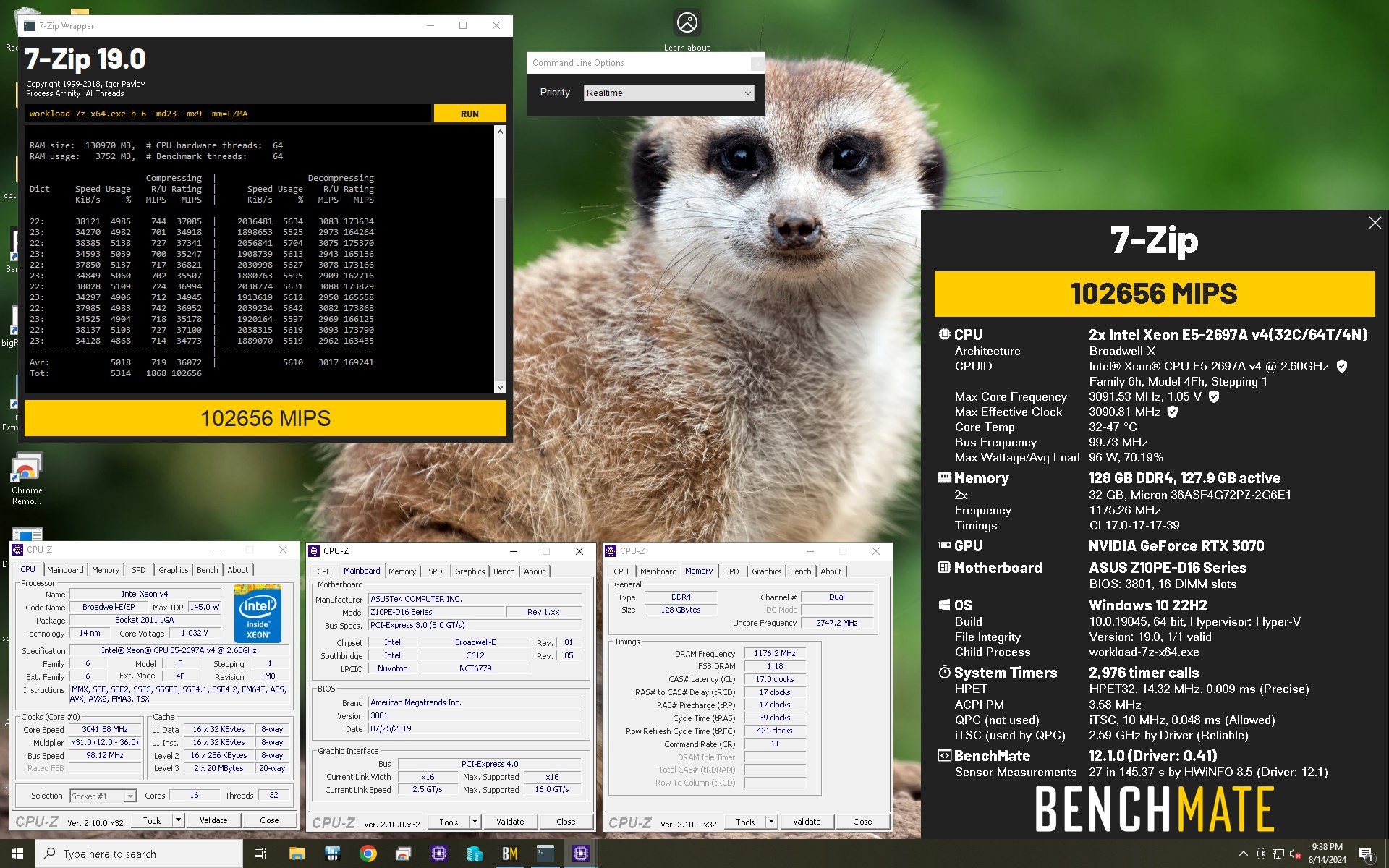Screen dimensions: 1389x868
Task: Open Google Chrome from the taskbar
Action: point(368,854)
